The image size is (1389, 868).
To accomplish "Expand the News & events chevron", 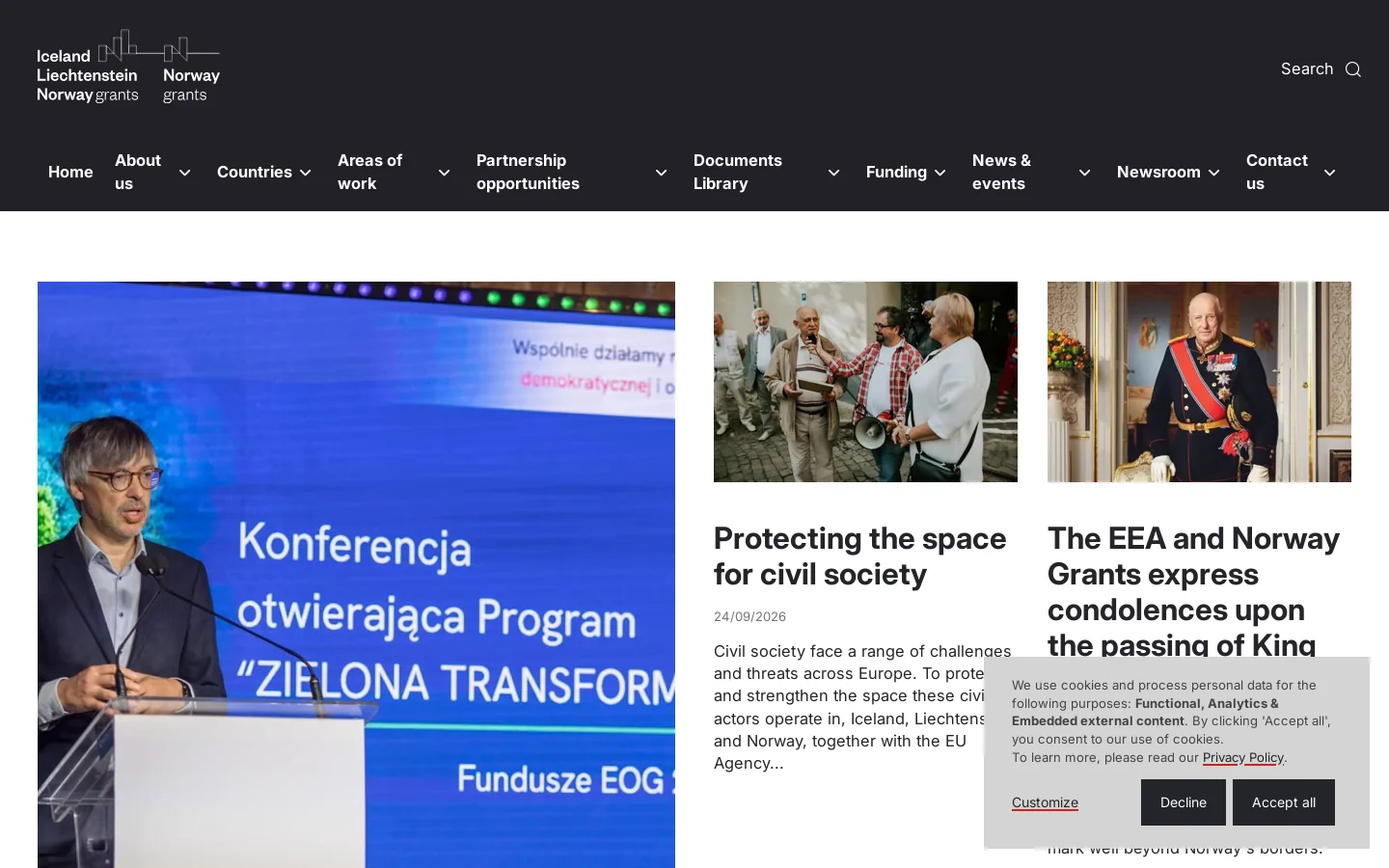I will point(1085,173).
